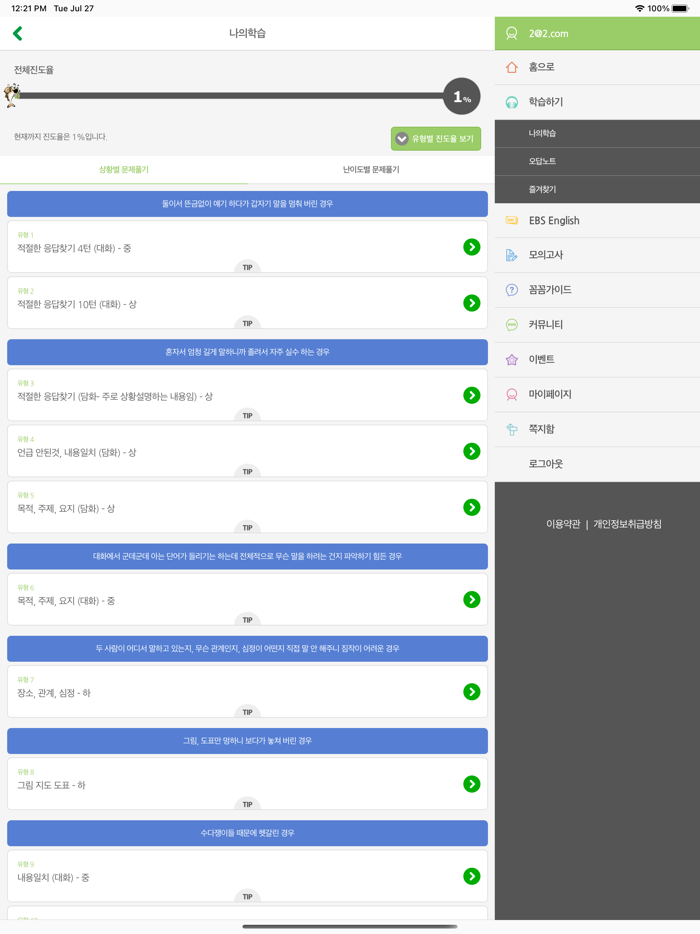Tap text 그림 지도 도표 - 하

point(51,786)
